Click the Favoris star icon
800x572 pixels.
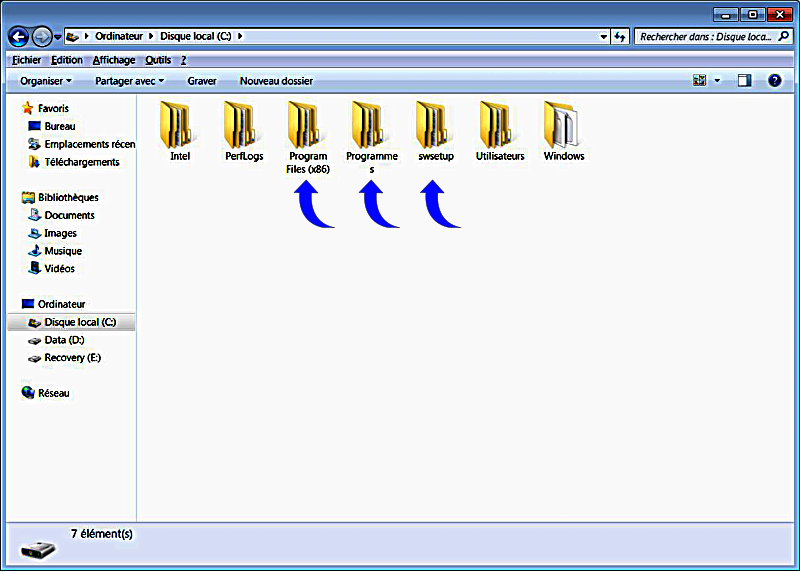(x=28, y=108)
